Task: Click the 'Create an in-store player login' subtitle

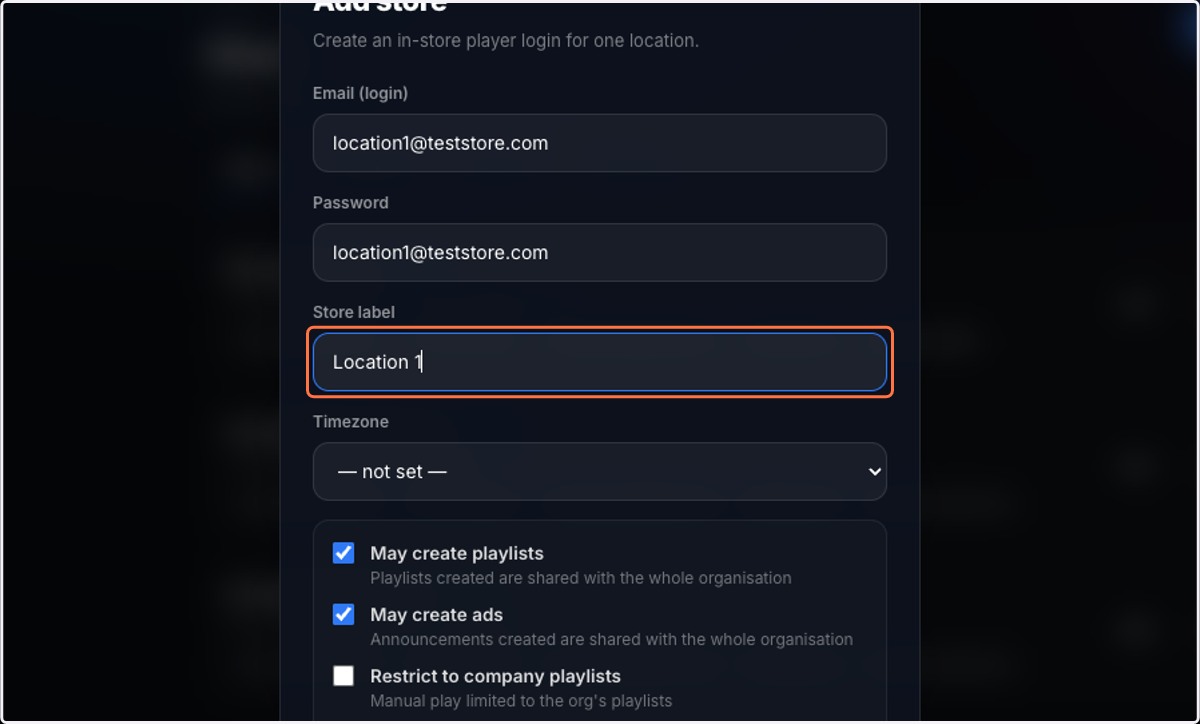Action: 505,41
